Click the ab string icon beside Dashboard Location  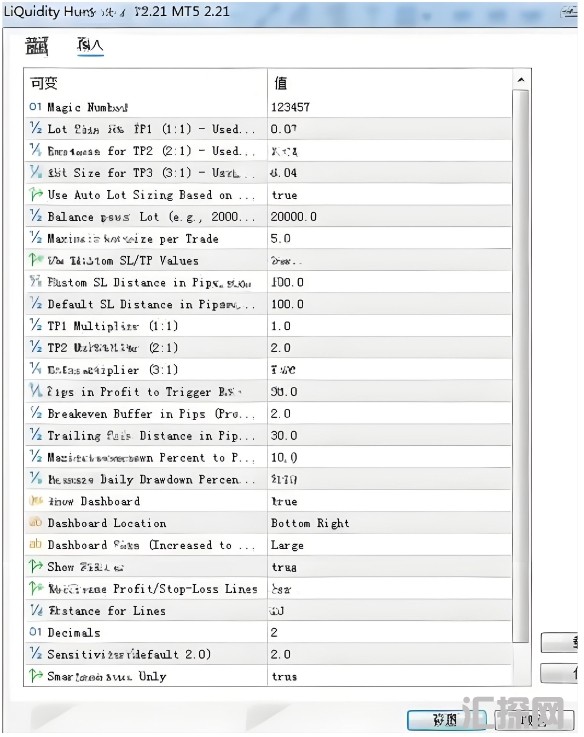pos(36,522)
